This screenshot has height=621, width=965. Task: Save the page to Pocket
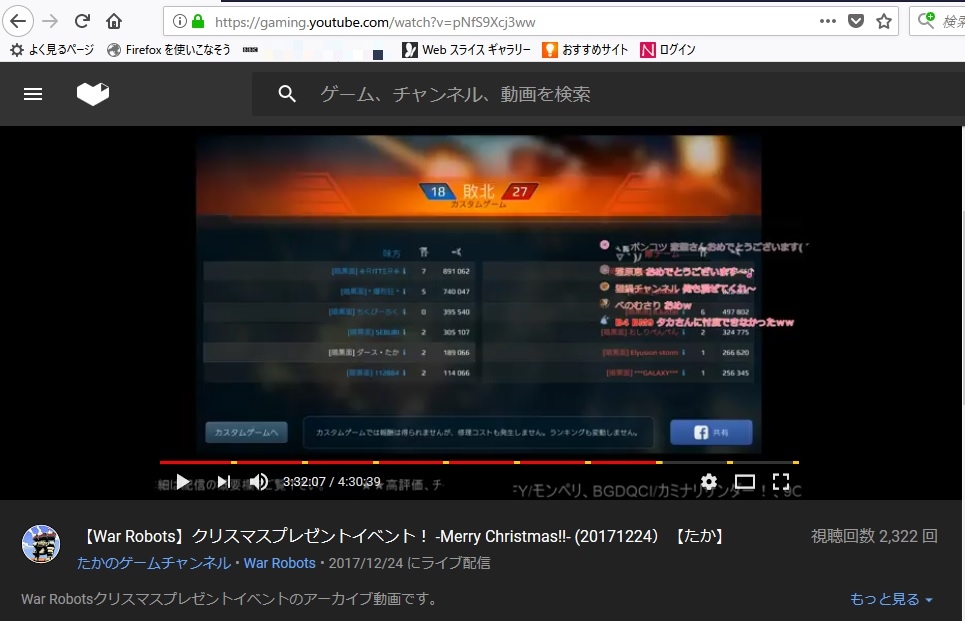coord(856,22)
